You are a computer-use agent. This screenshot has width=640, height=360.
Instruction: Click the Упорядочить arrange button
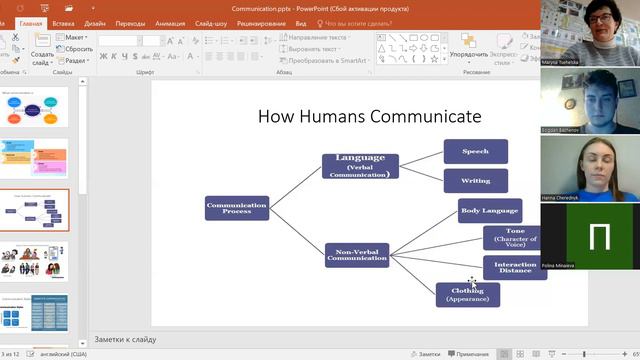point(469,49)
